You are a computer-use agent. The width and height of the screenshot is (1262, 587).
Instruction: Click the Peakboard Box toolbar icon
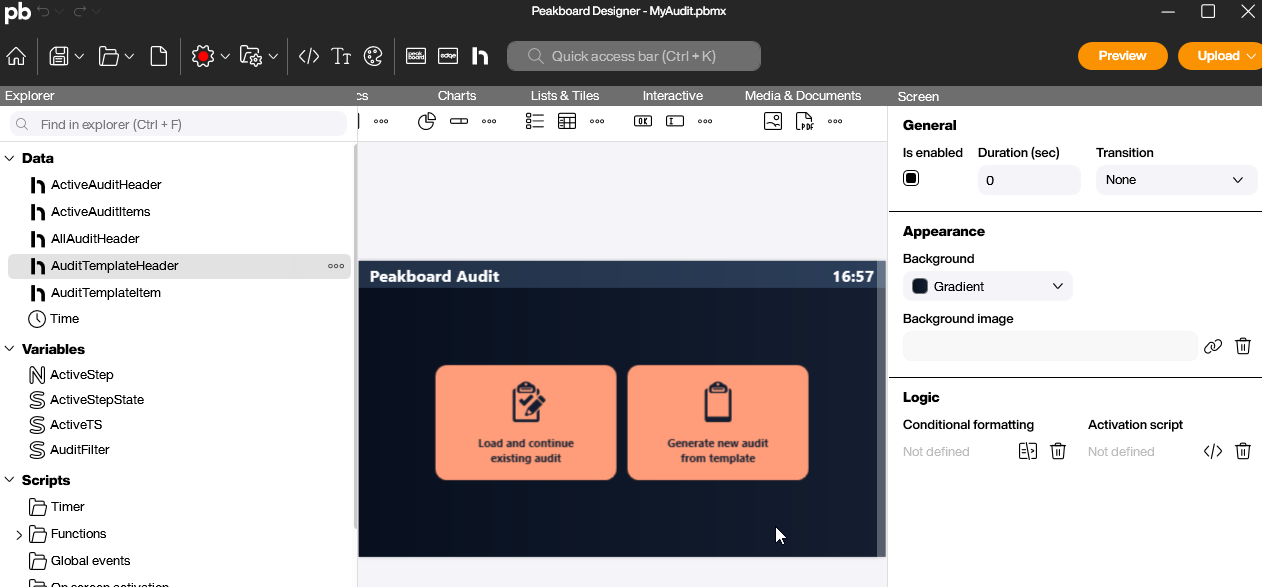[x=416, y=56]
